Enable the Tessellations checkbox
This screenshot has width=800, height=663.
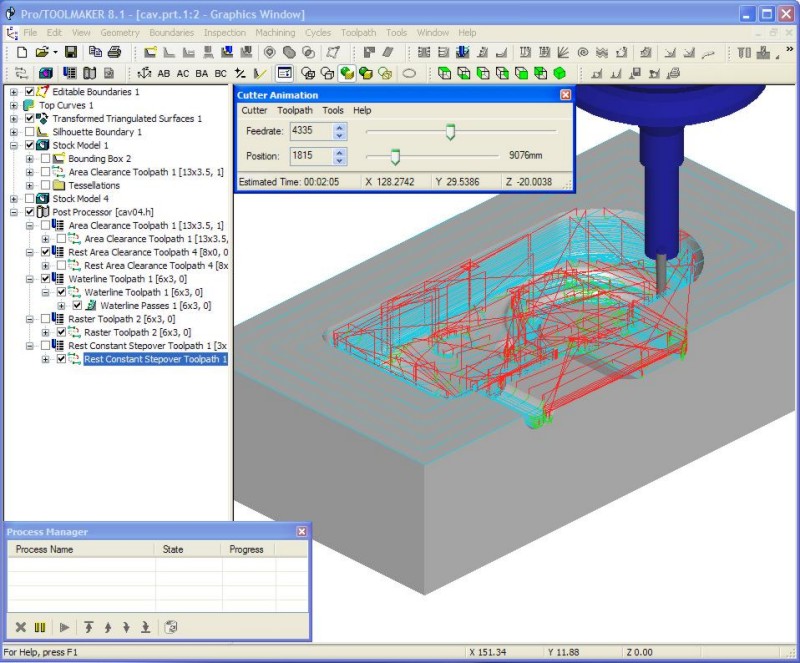click(45, 185)
